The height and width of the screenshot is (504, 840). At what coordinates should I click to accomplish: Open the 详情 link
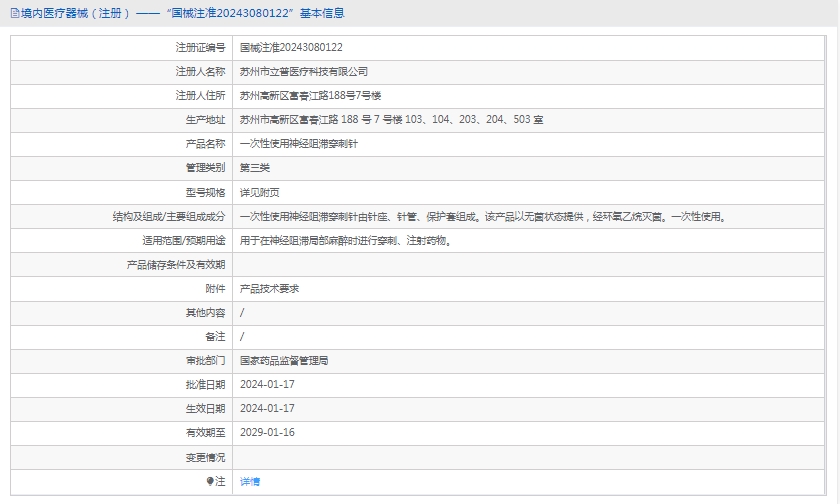(x=250, y=481)
